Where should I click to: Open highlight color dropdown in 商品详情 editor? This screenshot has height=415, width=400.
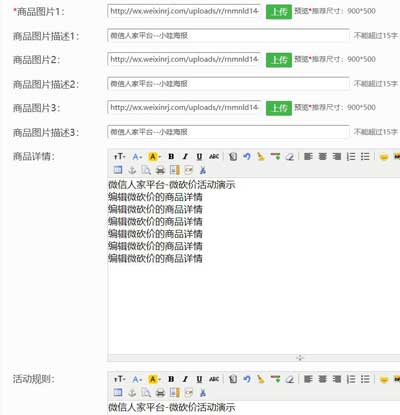click(154, 156)
